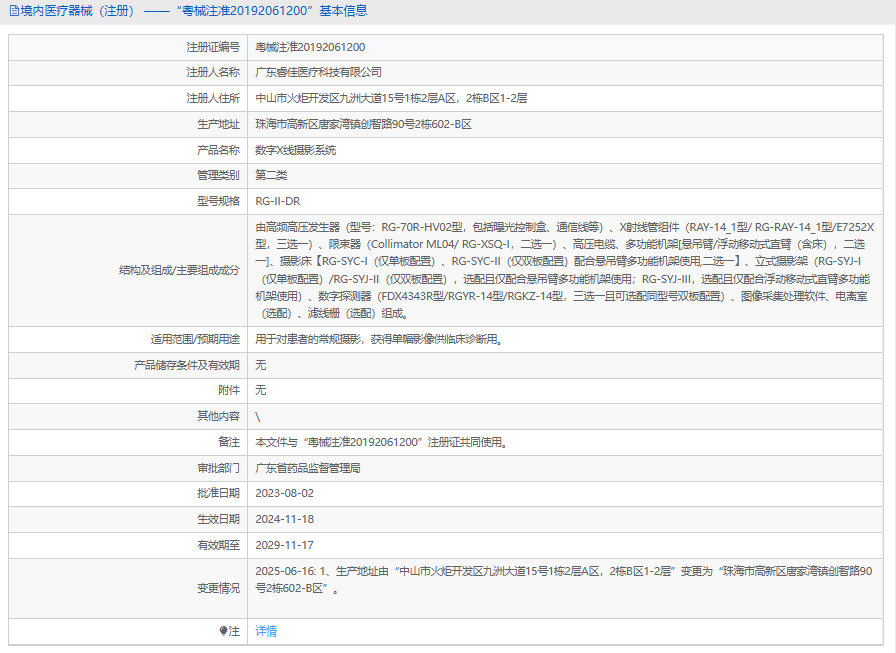Click management category value 第二类
The image size is (896, 653).
pyautogui.click(x=271, y=175)
